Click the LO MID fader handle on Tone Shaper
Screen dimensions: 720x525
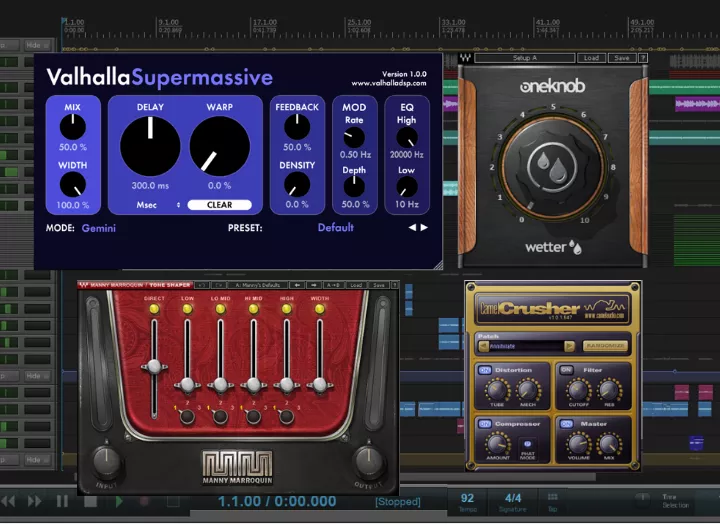point(220,385)
